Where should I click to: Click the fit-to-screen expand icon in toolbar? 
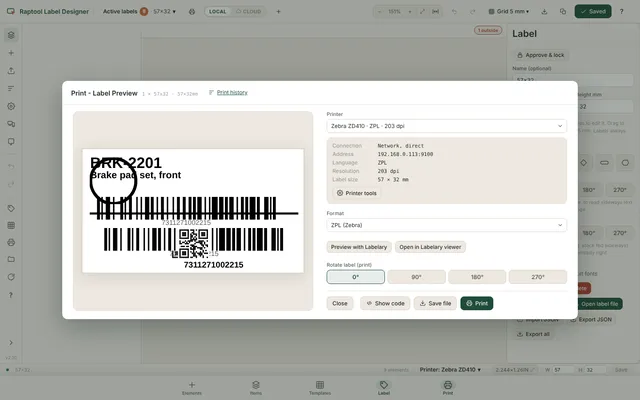pos(422,12)
